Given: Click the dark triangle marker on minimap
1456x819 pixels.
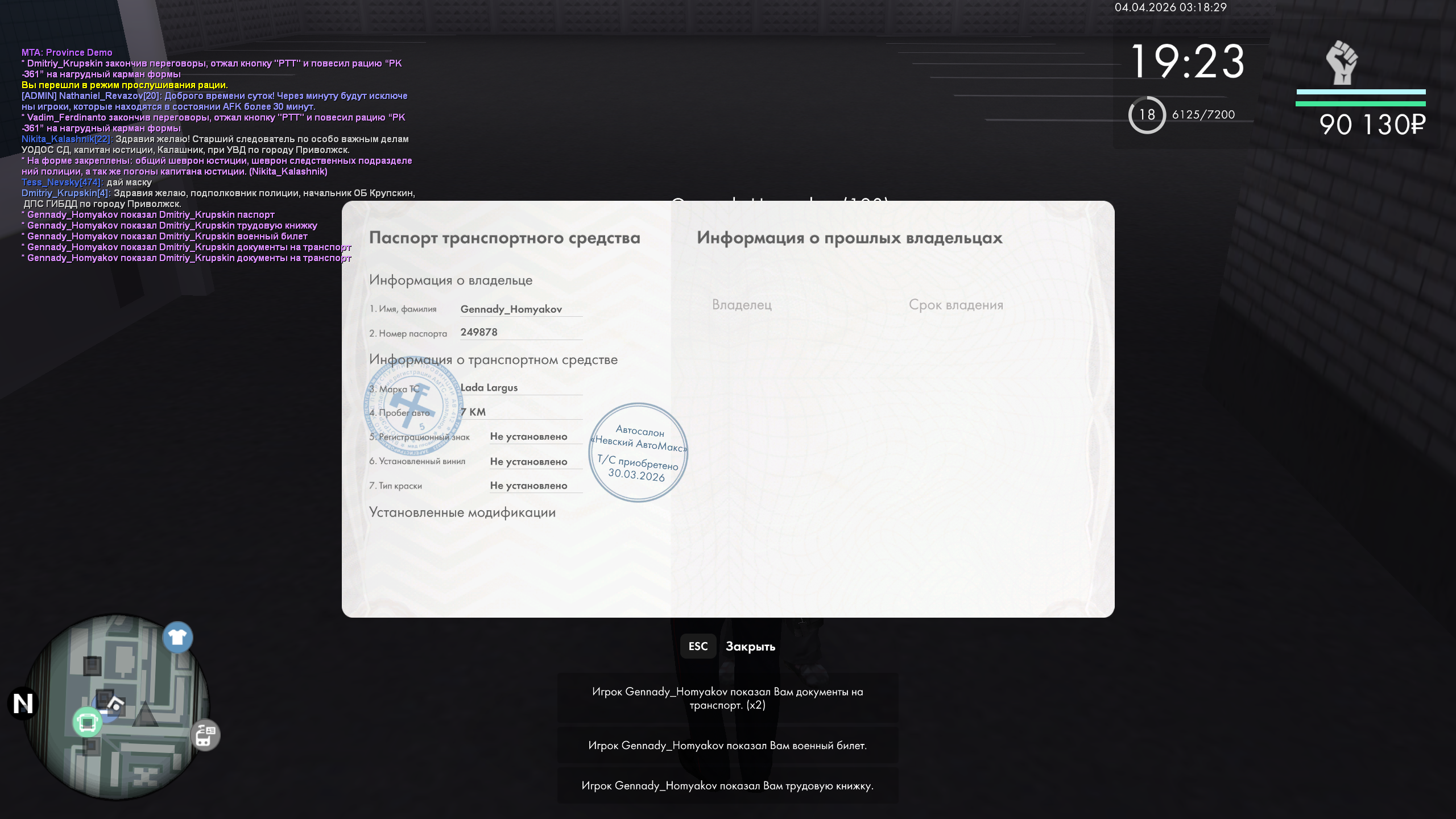Looking at the screenshot, I should pyautogui.click(x=145, y=714).
